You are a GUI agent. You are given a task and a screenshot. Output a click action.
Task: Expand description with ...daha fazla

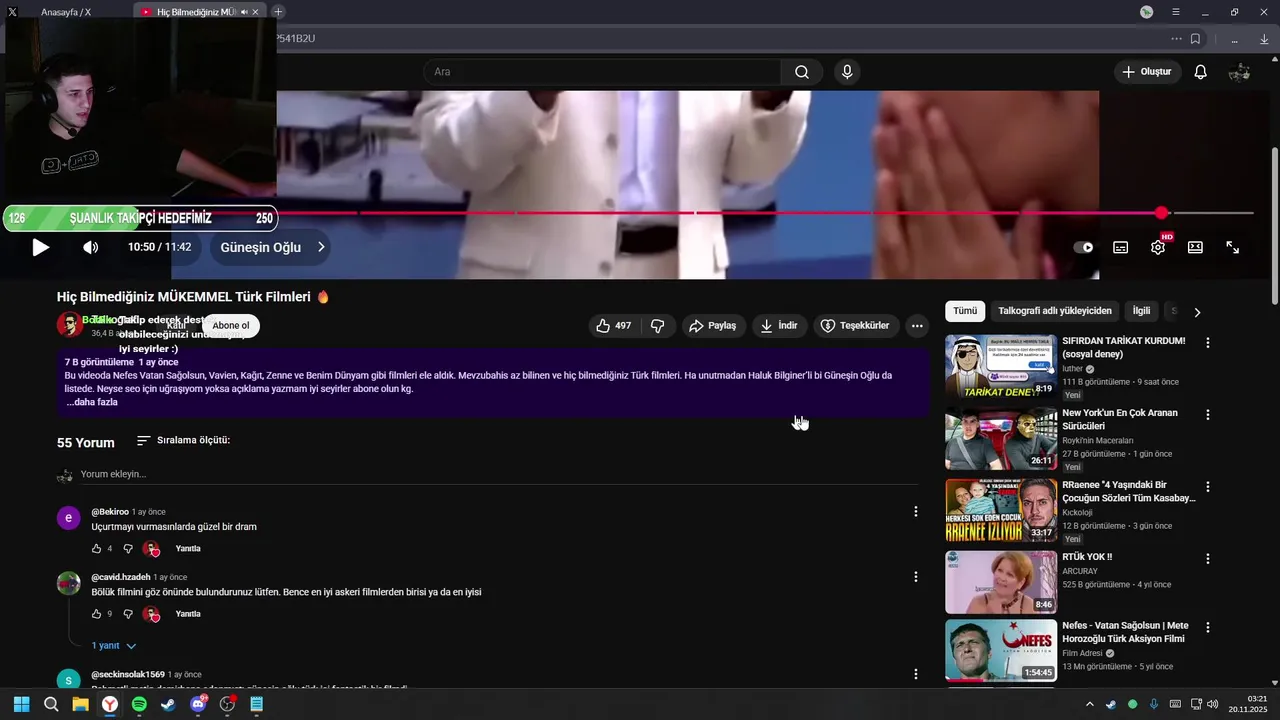92,402
